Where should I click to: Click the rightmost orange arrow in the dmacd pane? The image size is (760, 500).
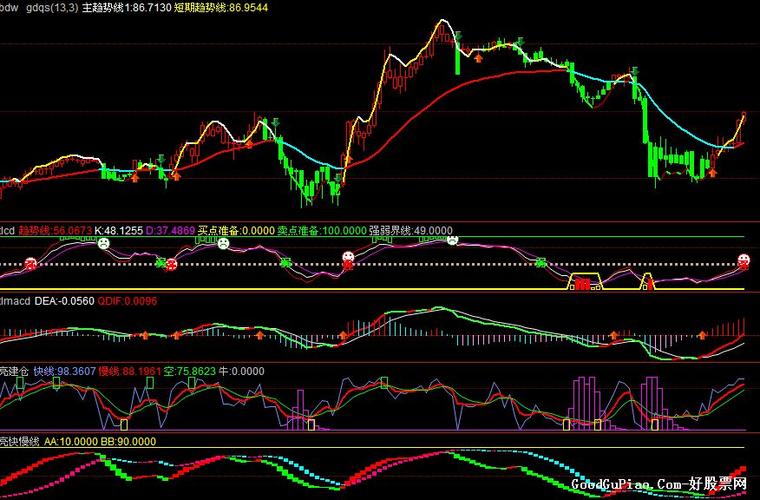tap(702, 334)
